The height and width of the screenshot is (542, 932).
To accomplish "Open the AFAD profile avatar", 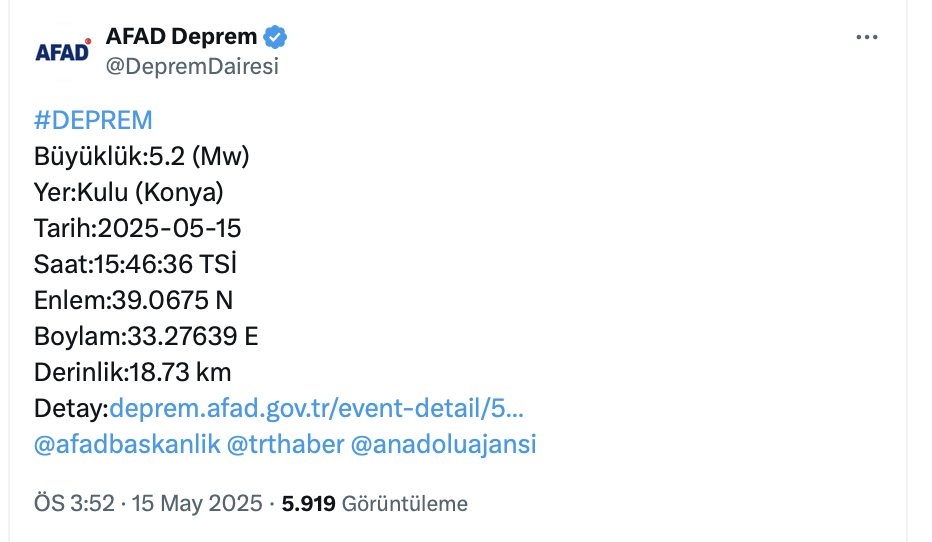I will pos(63,52).
